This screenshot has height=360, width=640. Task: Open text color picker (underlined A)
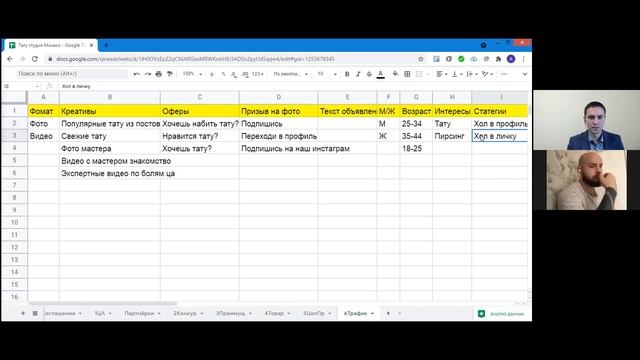(x=380, y=74)
